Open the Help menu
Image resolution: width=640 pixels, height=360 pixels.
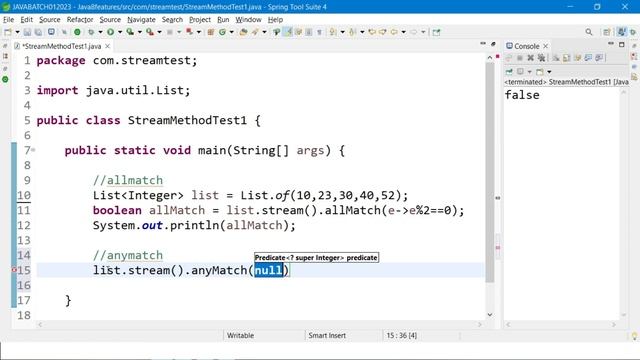275,20
